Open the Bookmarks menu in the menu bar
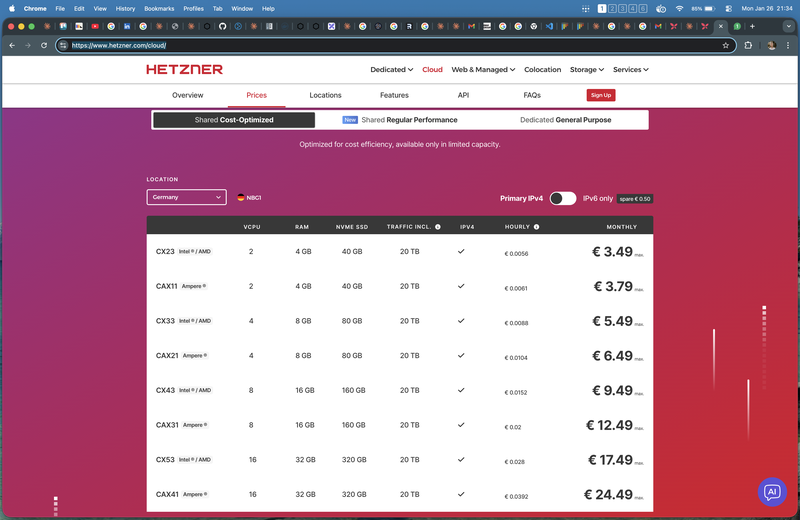800x520 pixels. (x=158, y=8)
